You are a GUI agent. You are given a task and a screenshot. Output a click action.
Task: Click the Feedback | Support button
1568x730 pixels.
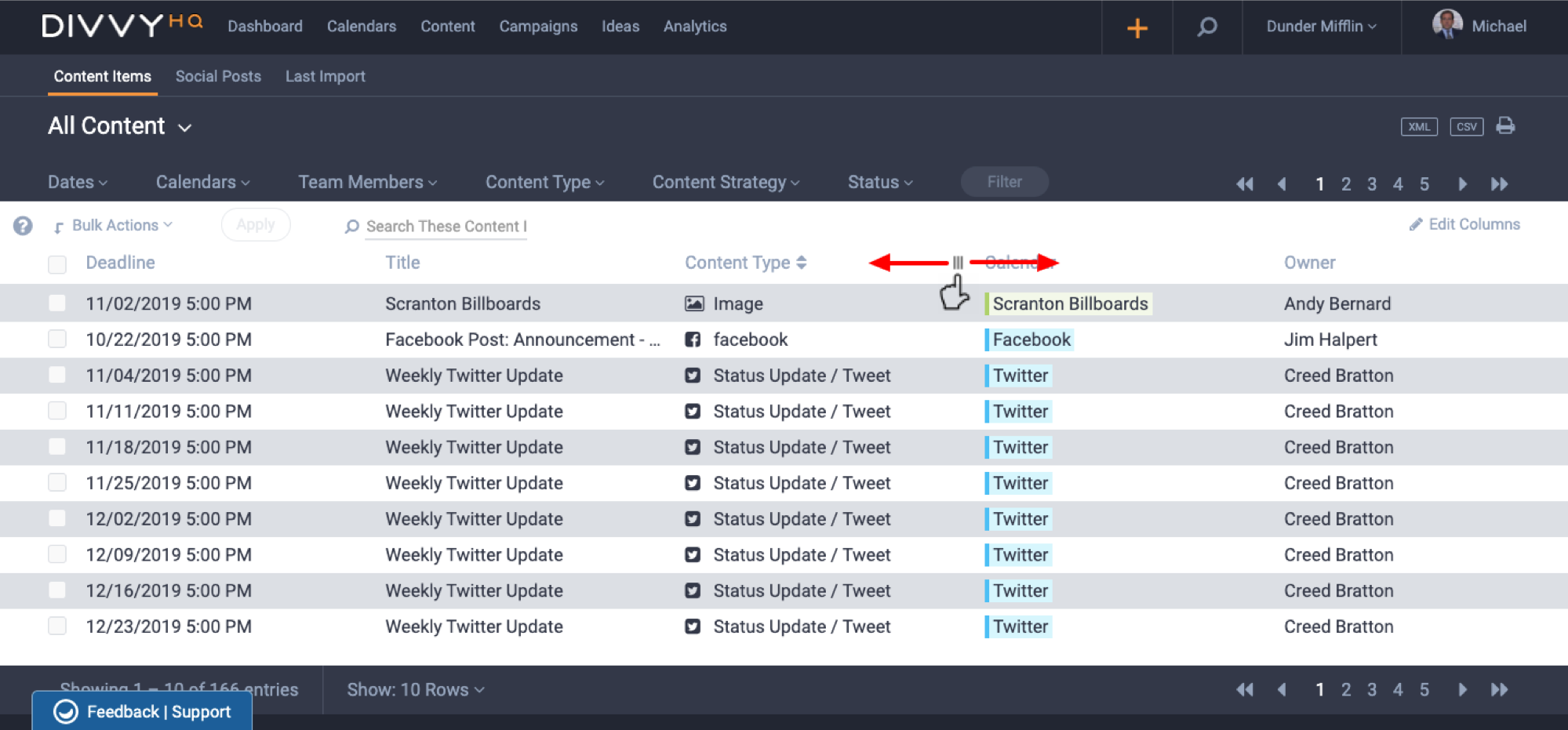coord(141,711)
